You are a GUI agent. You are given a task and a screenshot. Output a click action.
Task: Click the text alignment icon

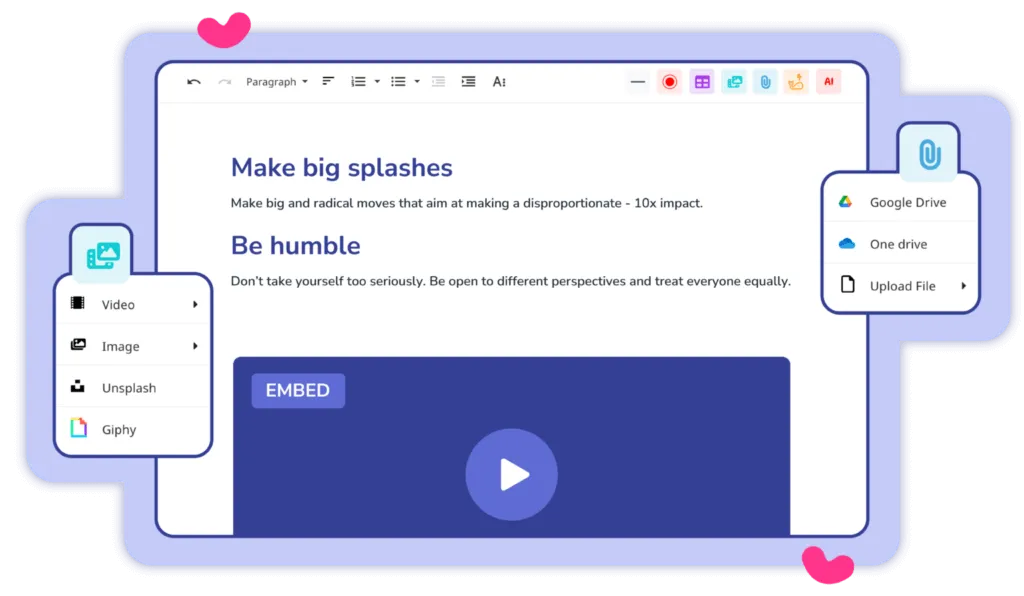click(x=328, y=81)
